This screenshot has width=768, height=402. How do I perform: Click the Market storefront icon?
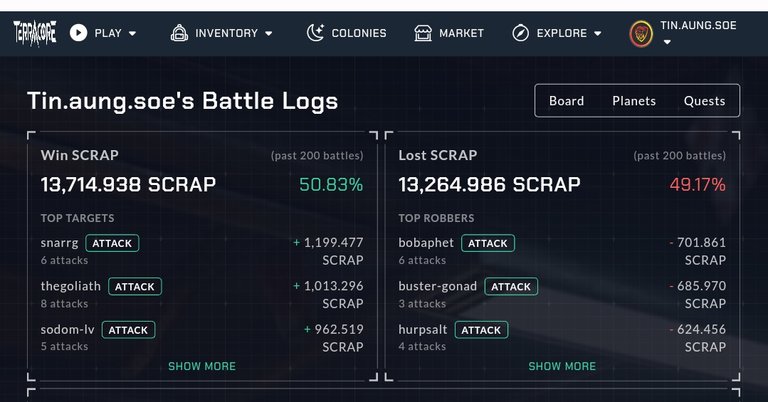tap(423, 33)
